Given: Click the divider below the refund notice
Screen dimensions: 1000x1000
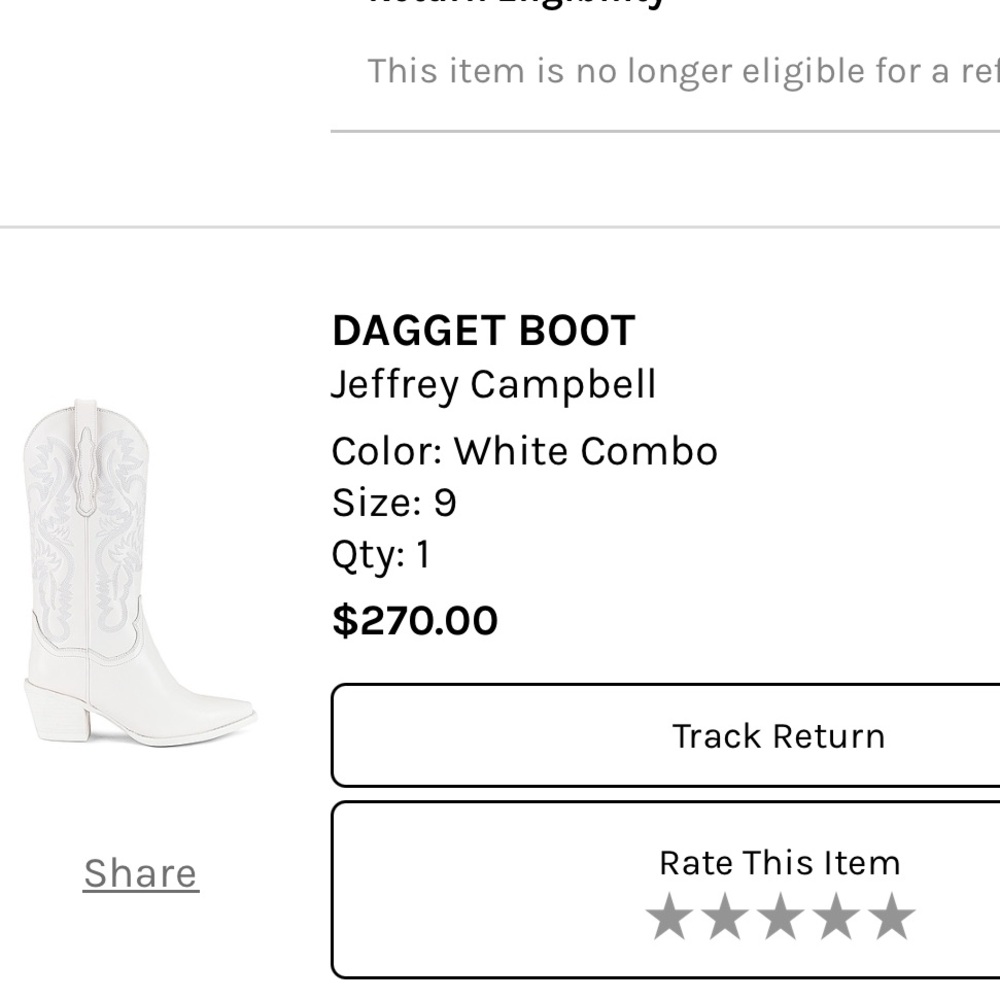Looking at the screenshot, I should [665, 128].
